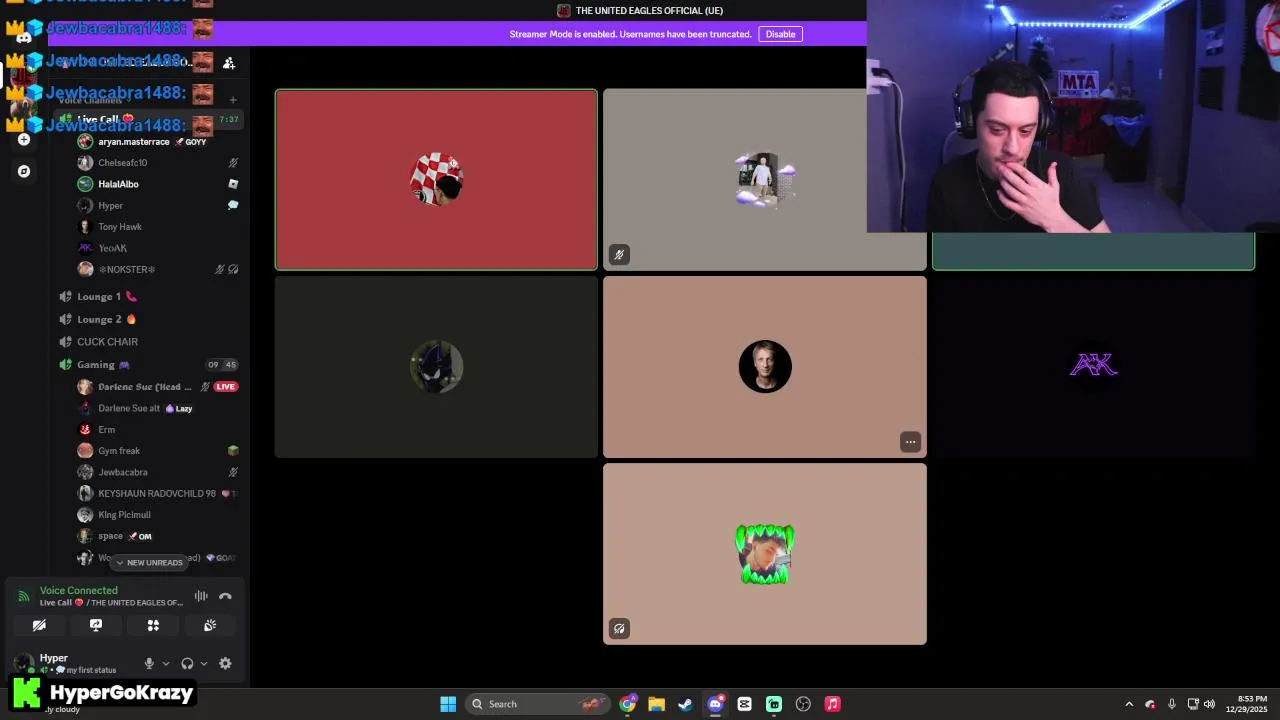This screenshot has height=720, width=1280.
Task: Click user Erm in Gaming channel
Action: (158, 430)
